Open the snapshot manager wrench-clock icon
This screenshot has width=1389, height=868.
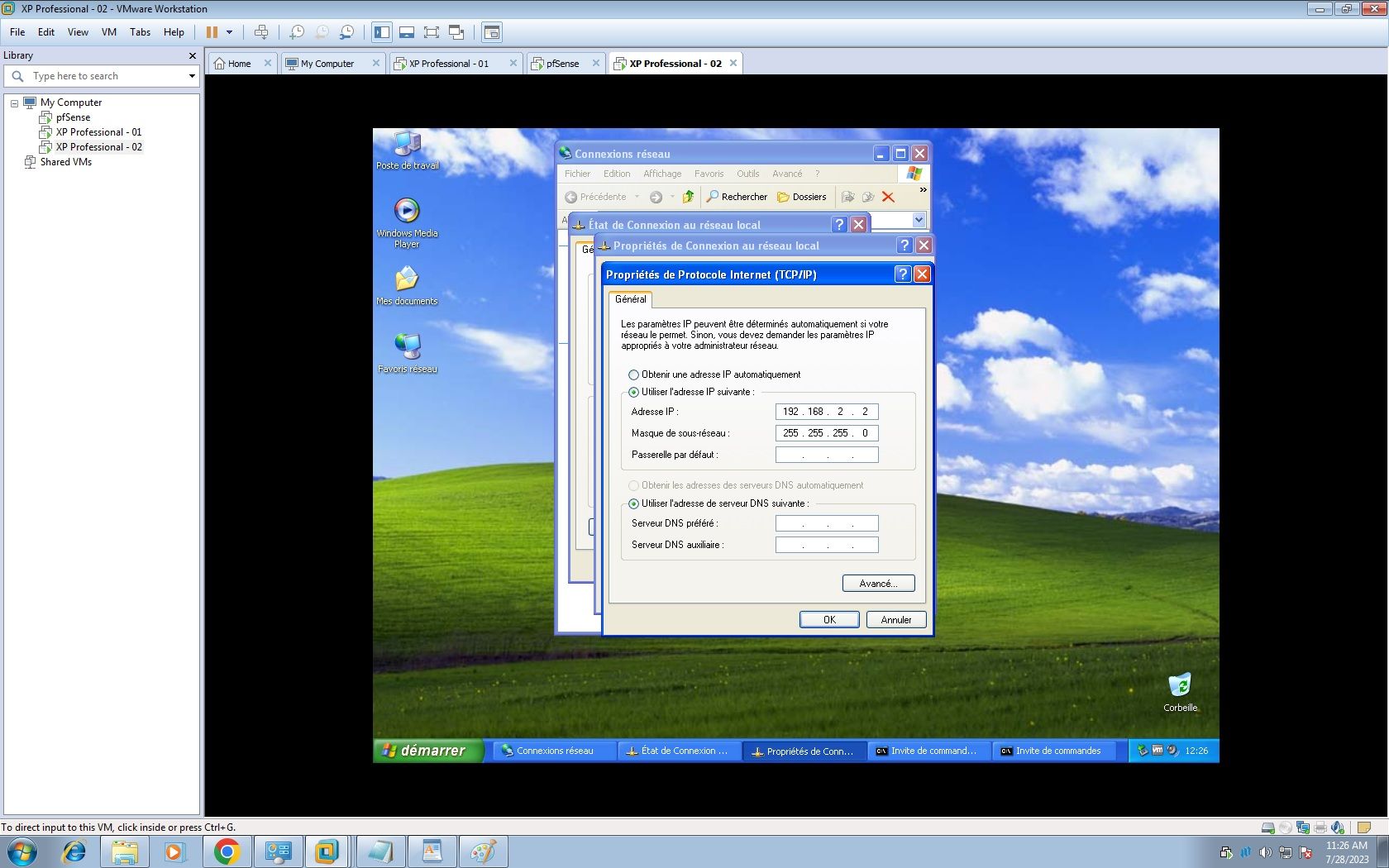pyautogui.click(x=347, y=32)
